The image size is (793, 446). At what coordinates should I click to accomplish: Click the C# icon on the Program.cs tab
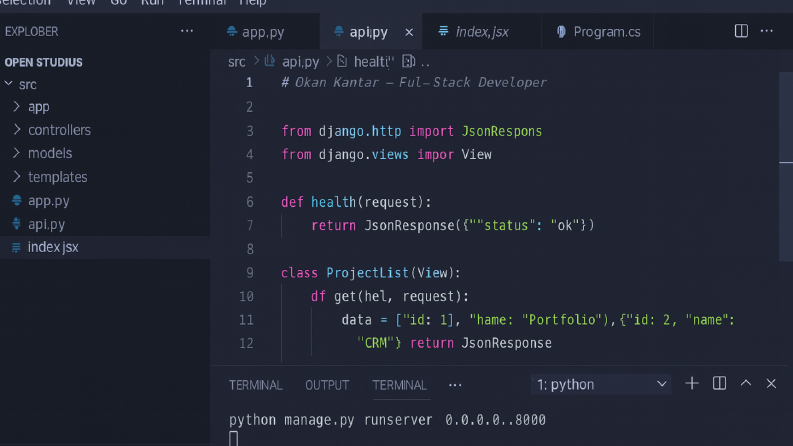(x=561, y=31)
